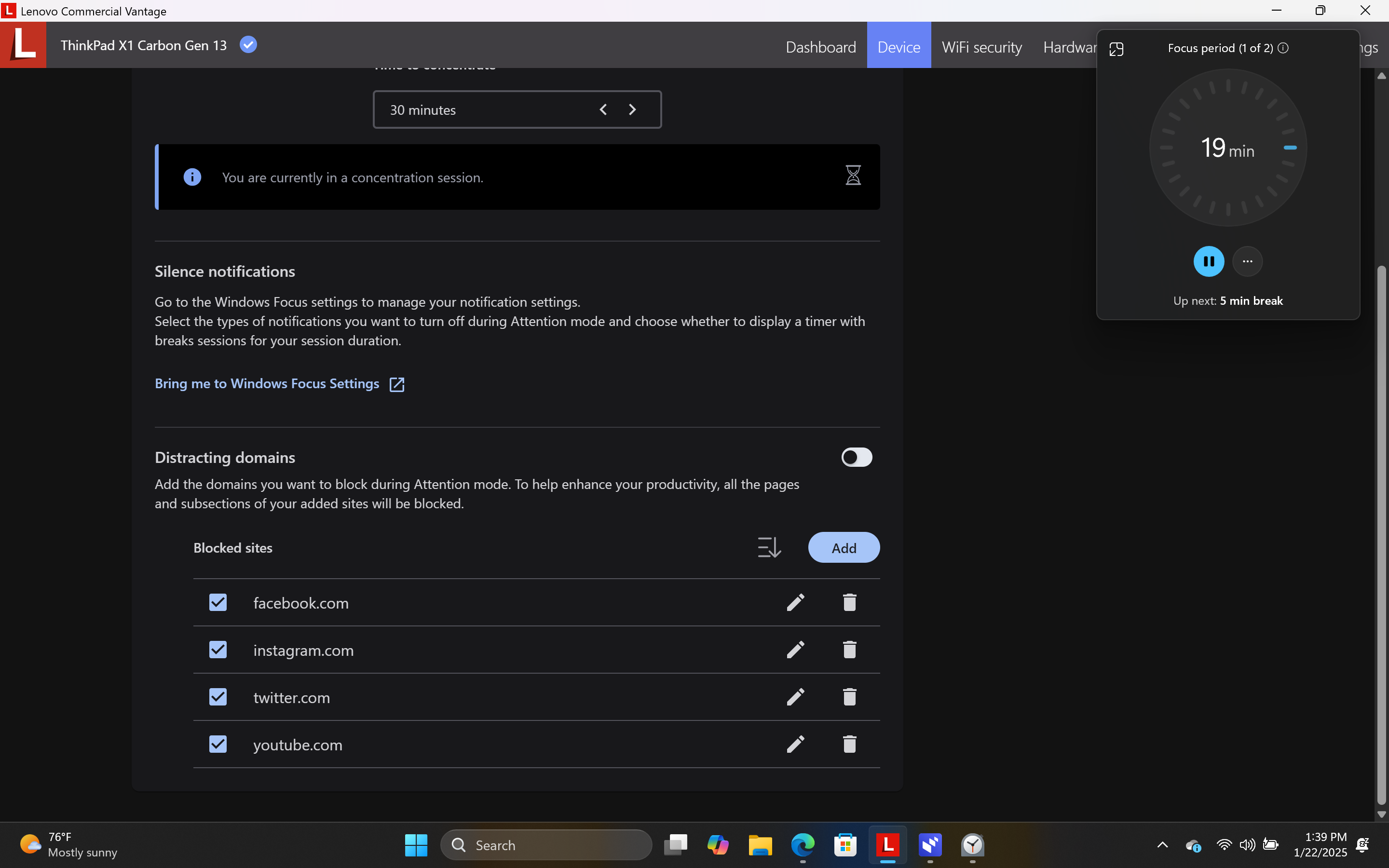
Task: Open Task View from the taskbar
Action: point(676,845)
